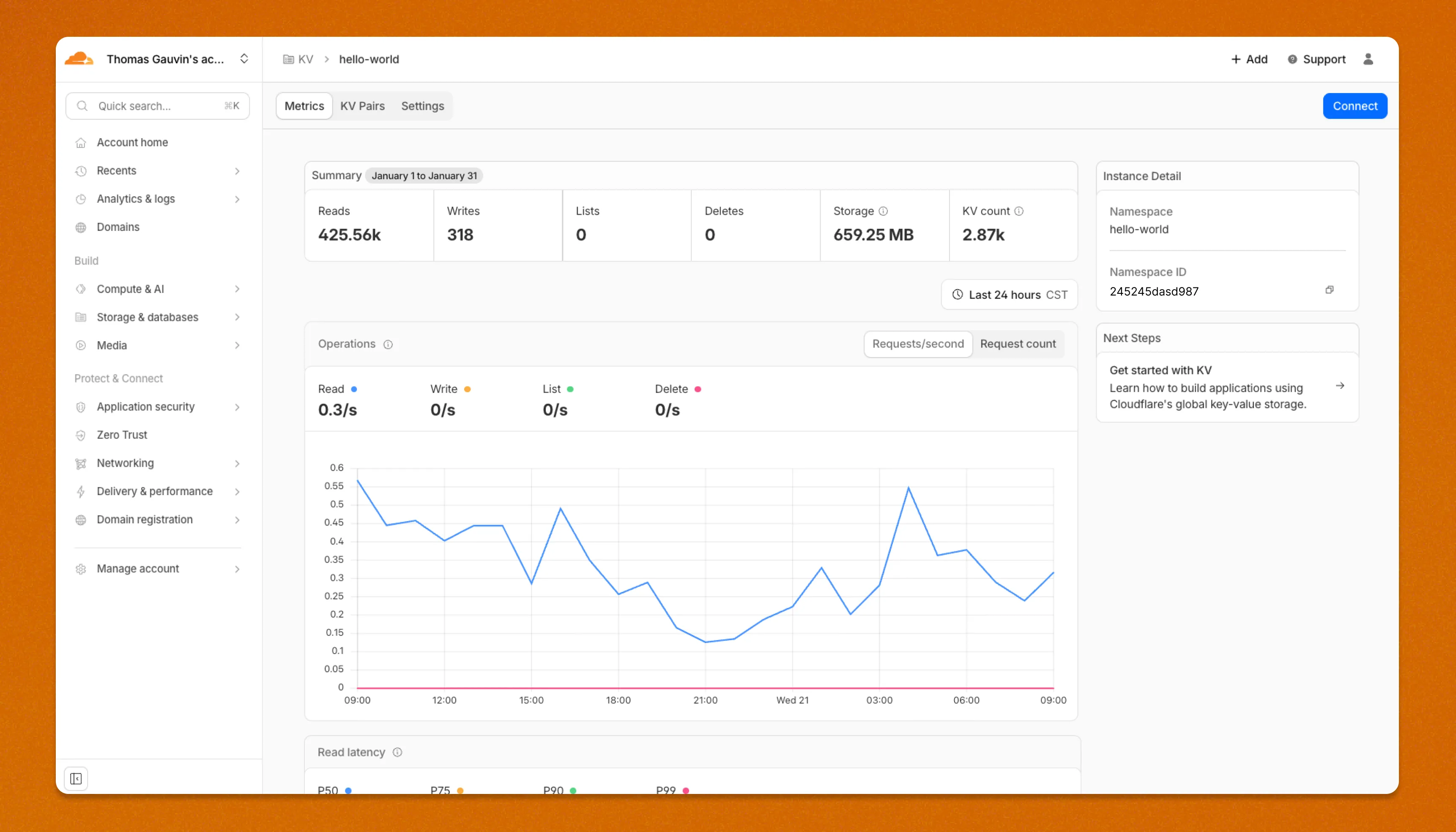The image size is (1456, 832).
Task: Open the Last 24 hours time range selector
Action: click(x=1009, y=294)
